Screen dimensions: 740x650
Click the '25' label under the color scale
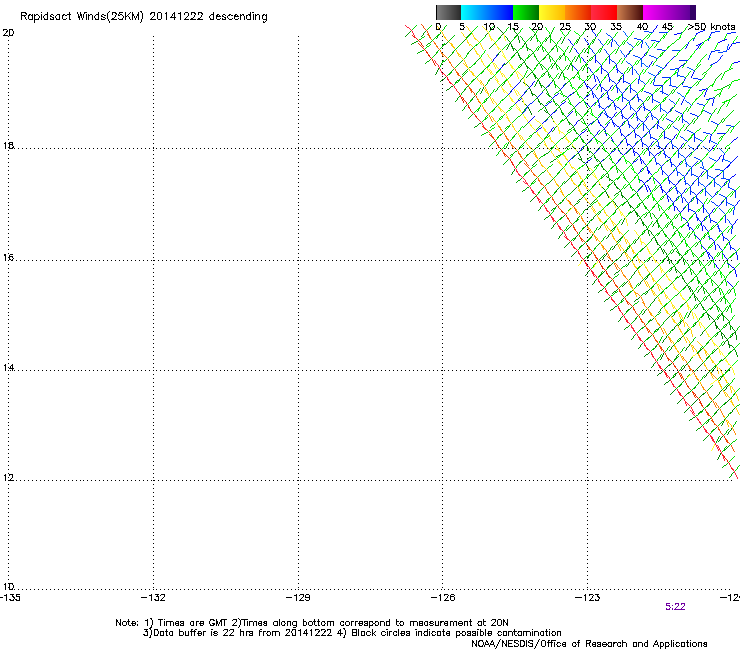tap(565, 27)
